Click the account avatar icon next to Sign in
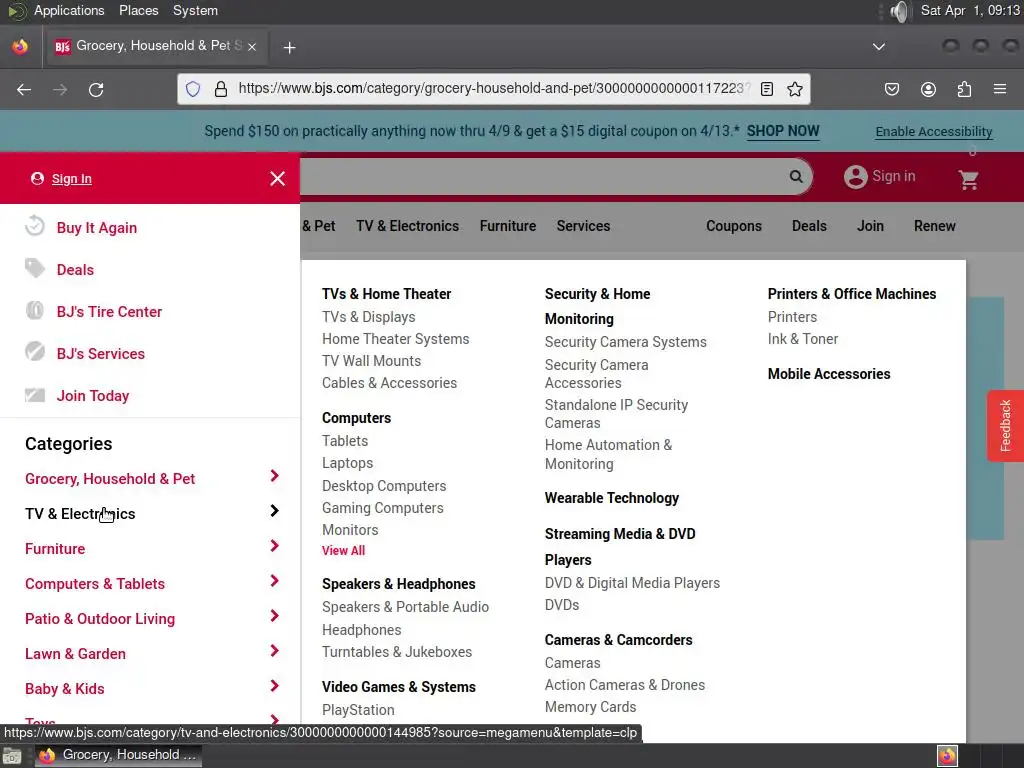The height and width of the screenshot is (768, 1024). [855, 176]
